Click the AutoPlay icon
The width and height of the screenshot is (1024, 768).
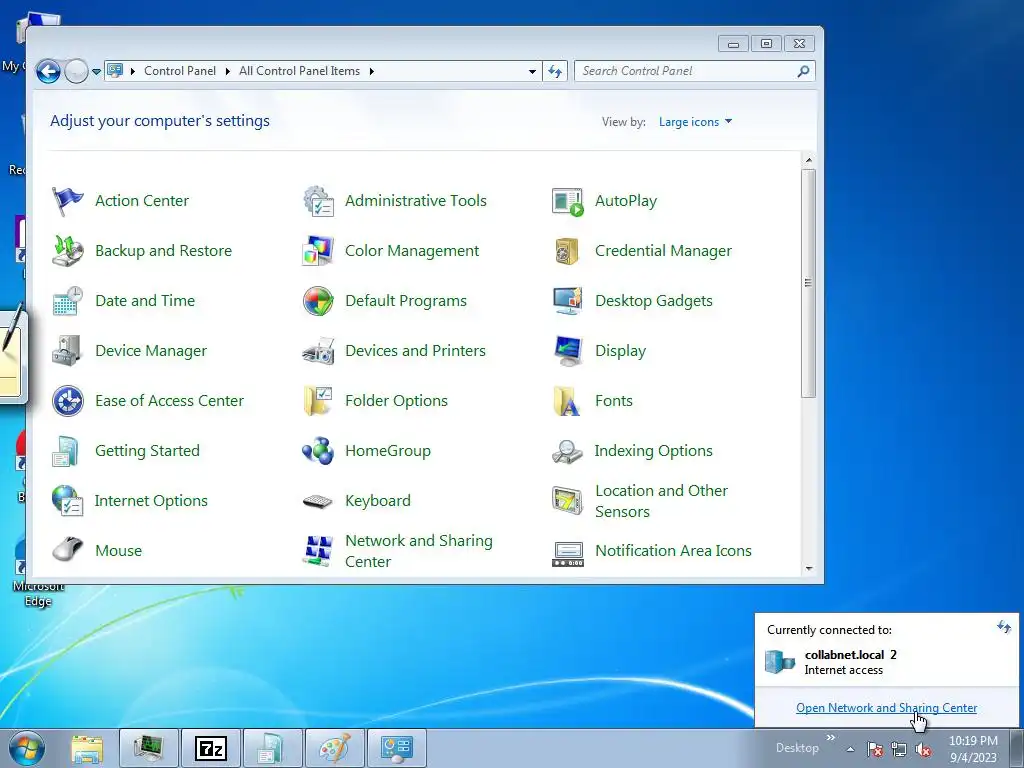pos(568,201)
